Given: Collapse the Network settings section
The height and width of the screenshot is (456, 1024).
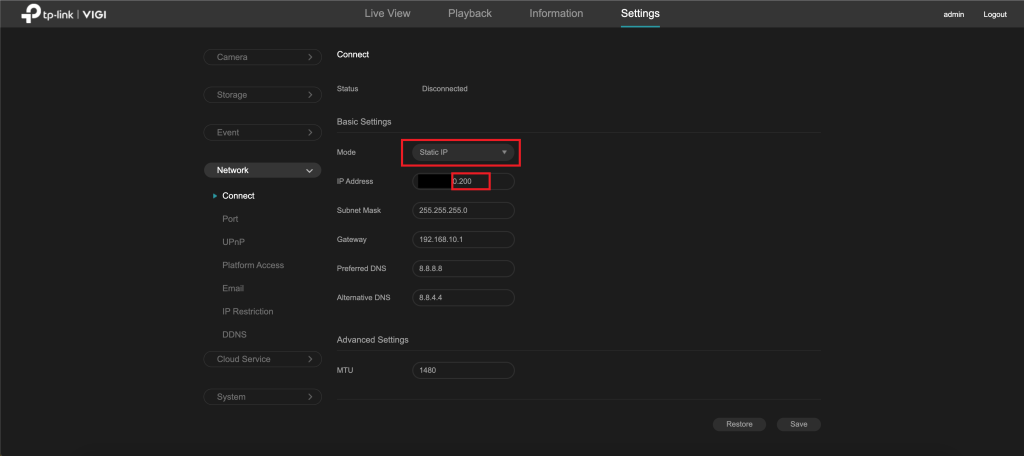Looking at the screenshot, I should pos(263,170).
